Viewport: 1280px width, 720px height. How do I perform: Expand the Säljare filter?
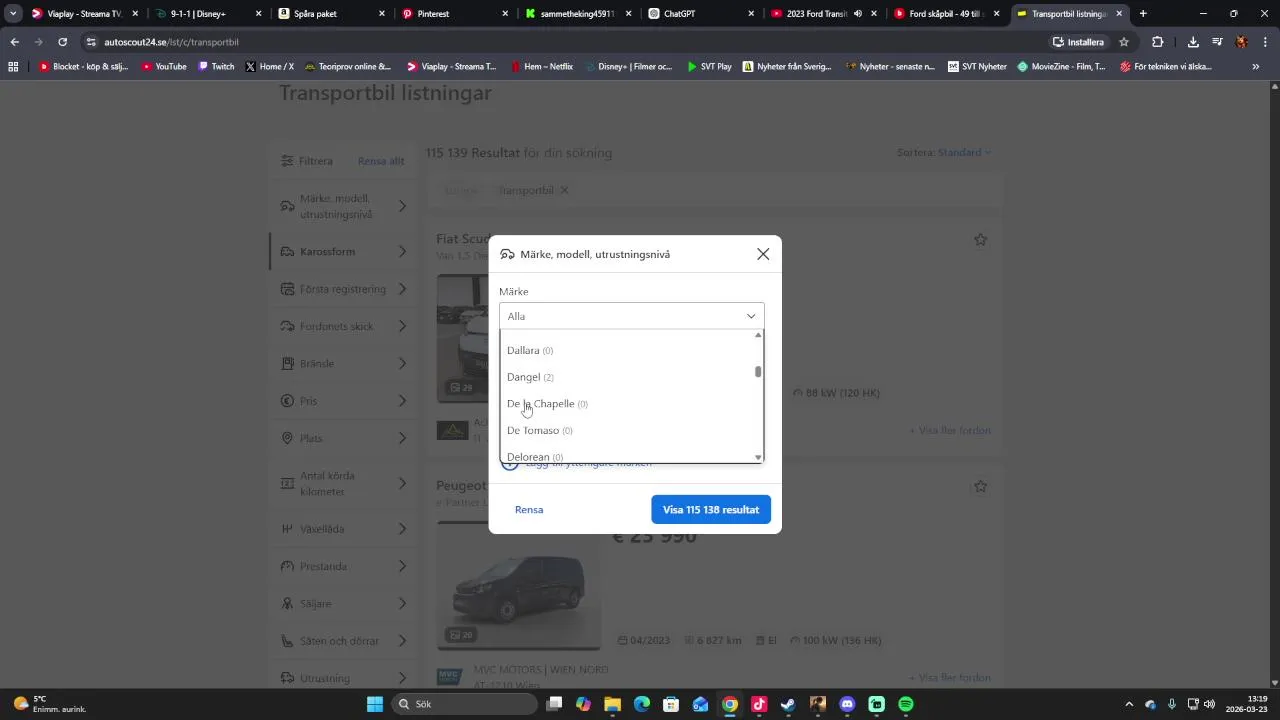click(343, 604)
